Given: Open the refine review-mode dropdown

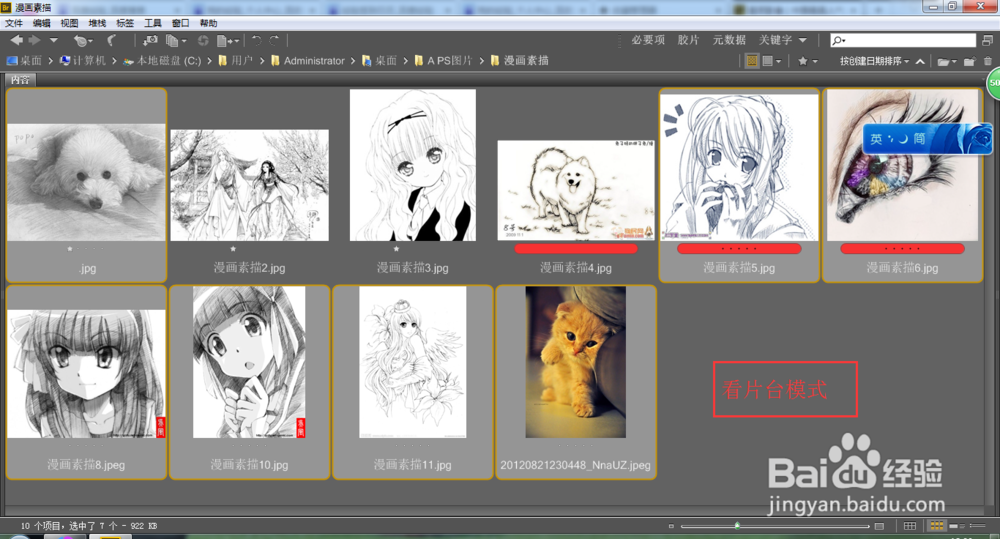Looking at the screenshot, I should click(175, 41).
